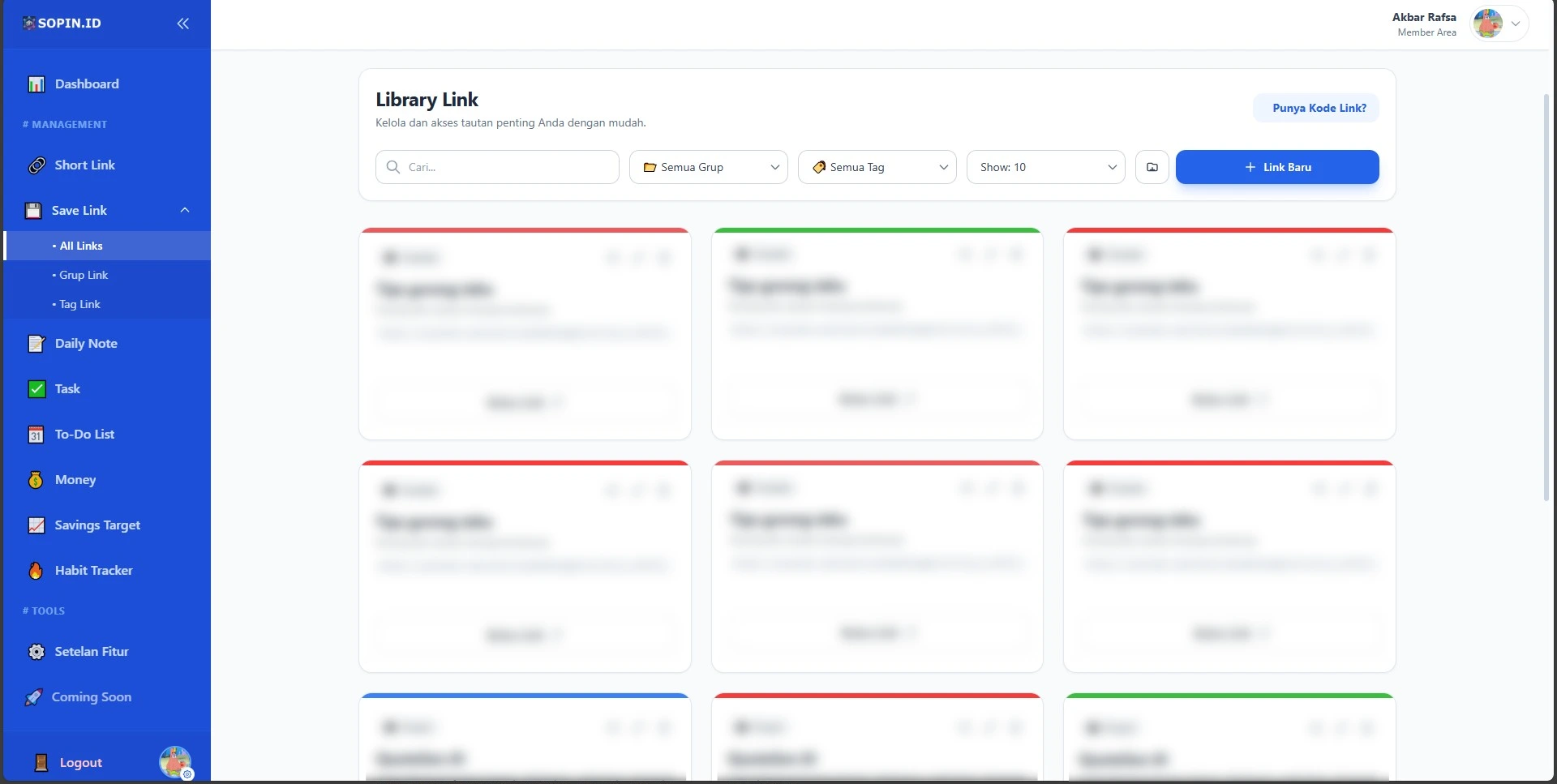This screenshot has width=1557, height=784.
Task: Focus the Cari search field
Action: point(497,167)
